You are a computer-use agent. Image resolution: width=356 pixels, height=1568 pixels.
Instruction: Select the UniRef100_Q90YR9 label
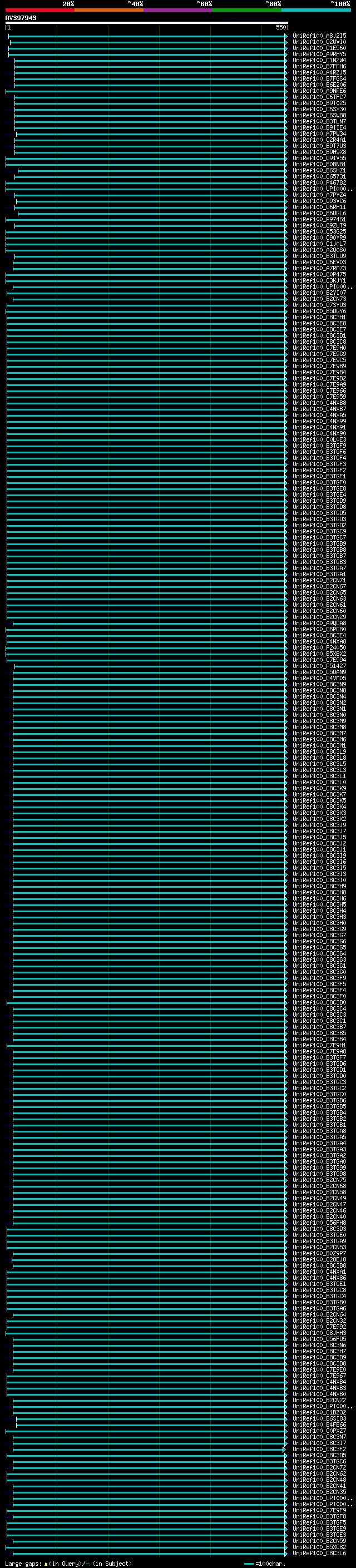pos(319,238)
